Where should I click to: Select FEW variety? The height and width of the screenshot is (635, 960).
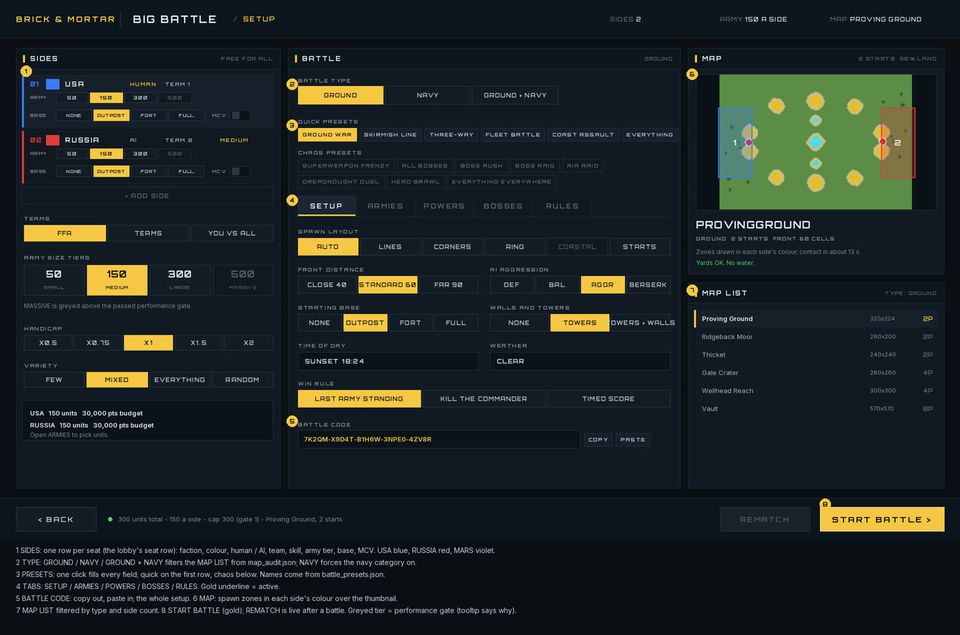pos(54,380)
